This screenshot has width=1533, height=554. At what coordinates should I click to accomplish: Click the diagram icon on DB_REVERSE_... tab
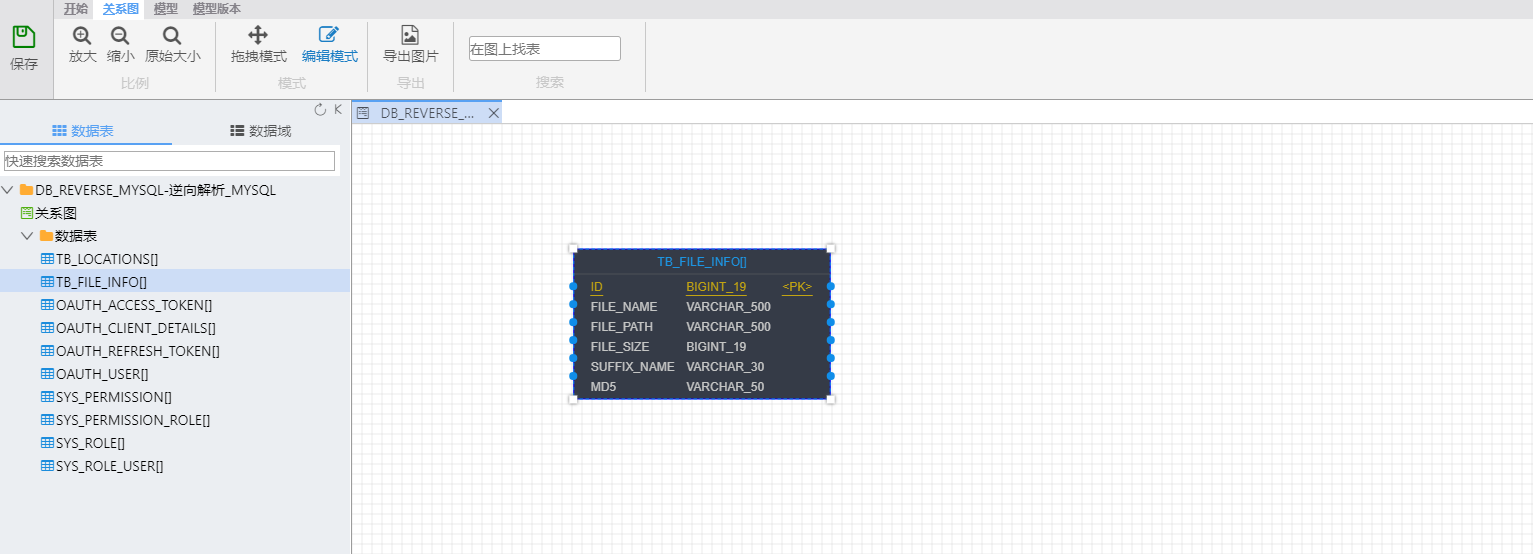point(363,113)
